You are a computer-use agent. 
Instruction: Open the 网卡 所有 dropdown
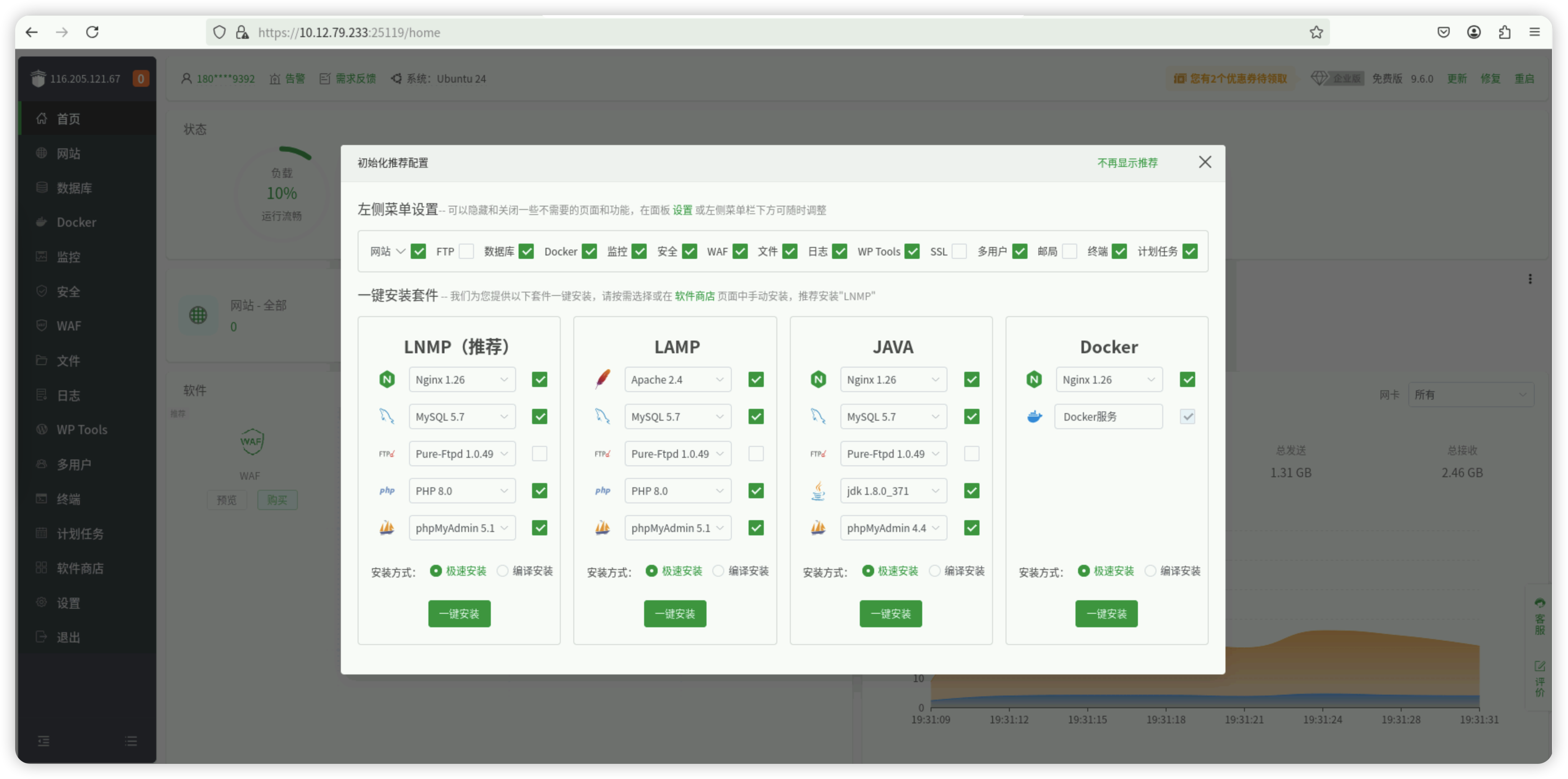[x=1471, y=395]
